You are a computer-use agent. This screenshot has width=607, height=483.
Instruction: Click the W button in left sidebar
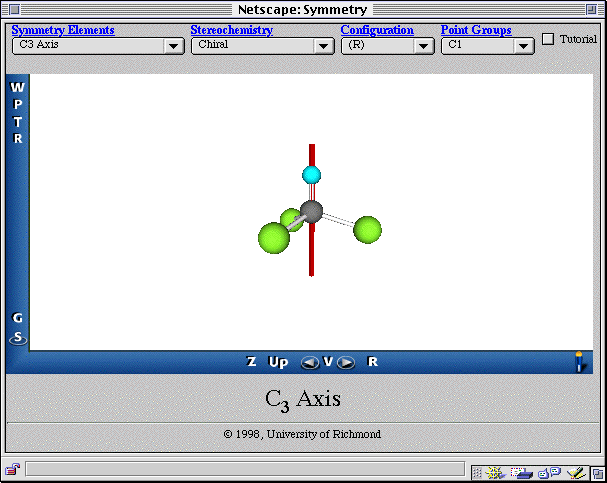17,87
